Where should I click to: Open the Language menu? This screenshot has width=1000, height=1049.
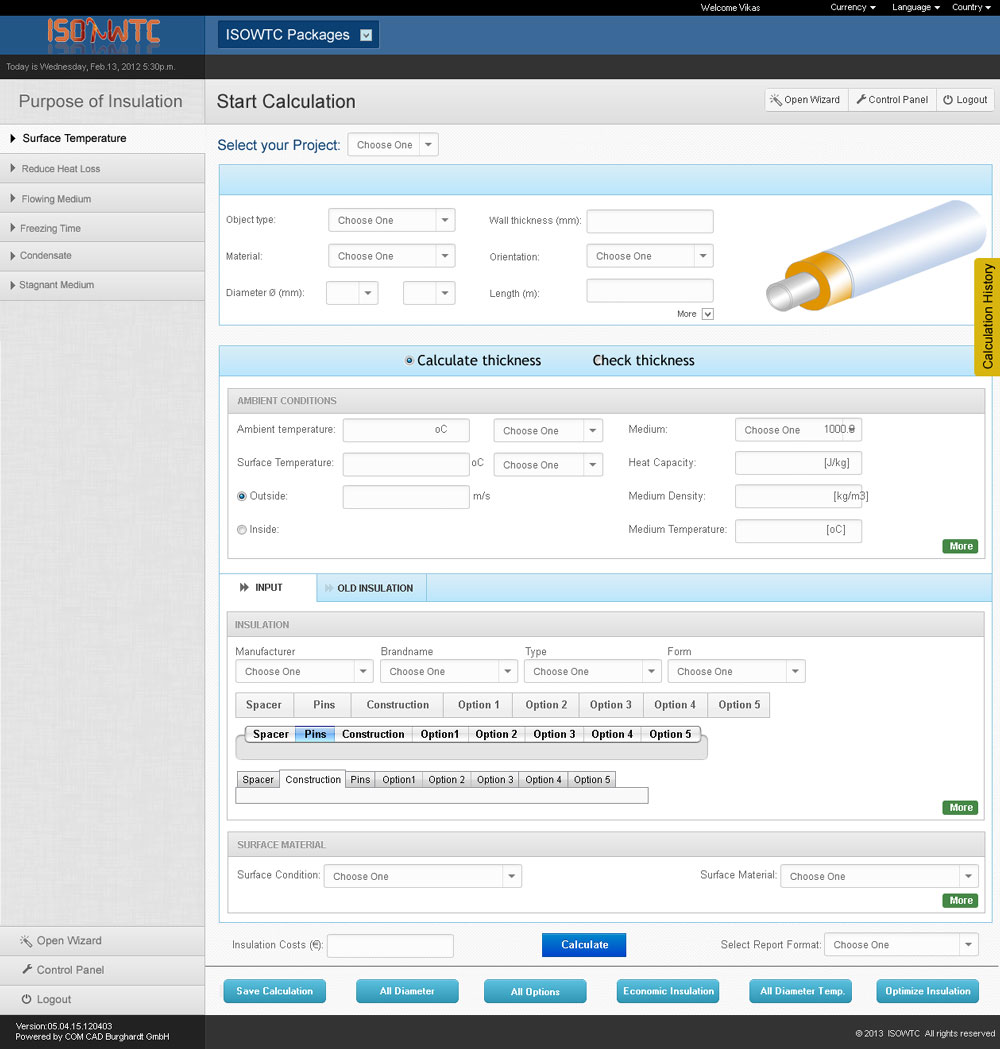point(916,7)
